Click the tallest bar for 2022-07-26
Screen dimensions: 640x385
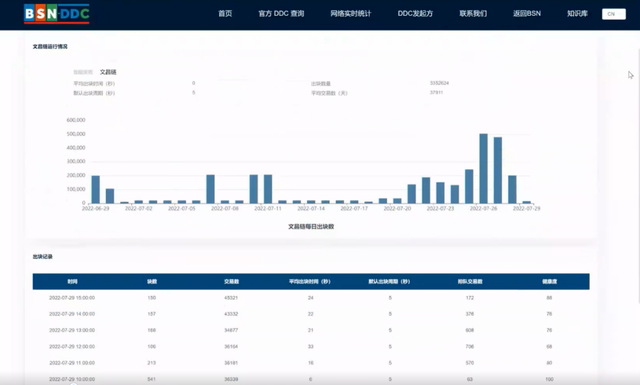(483, 168)
